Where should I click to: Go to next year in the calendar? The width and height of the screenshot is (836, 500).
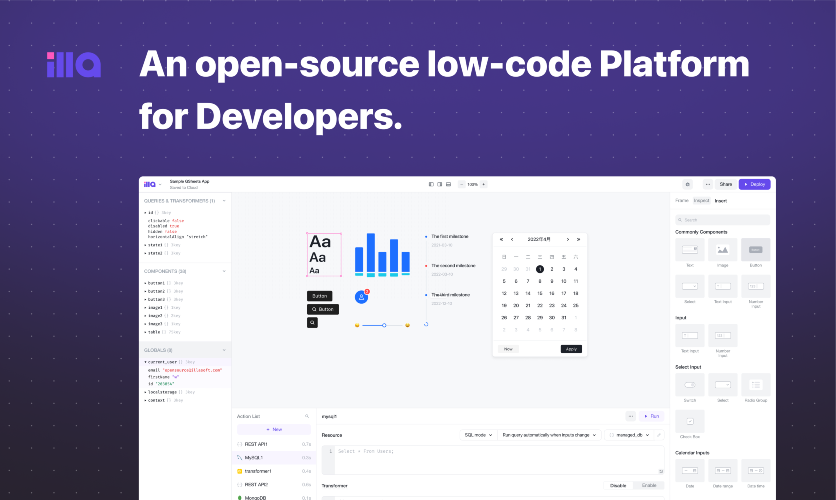pos(578,240)
